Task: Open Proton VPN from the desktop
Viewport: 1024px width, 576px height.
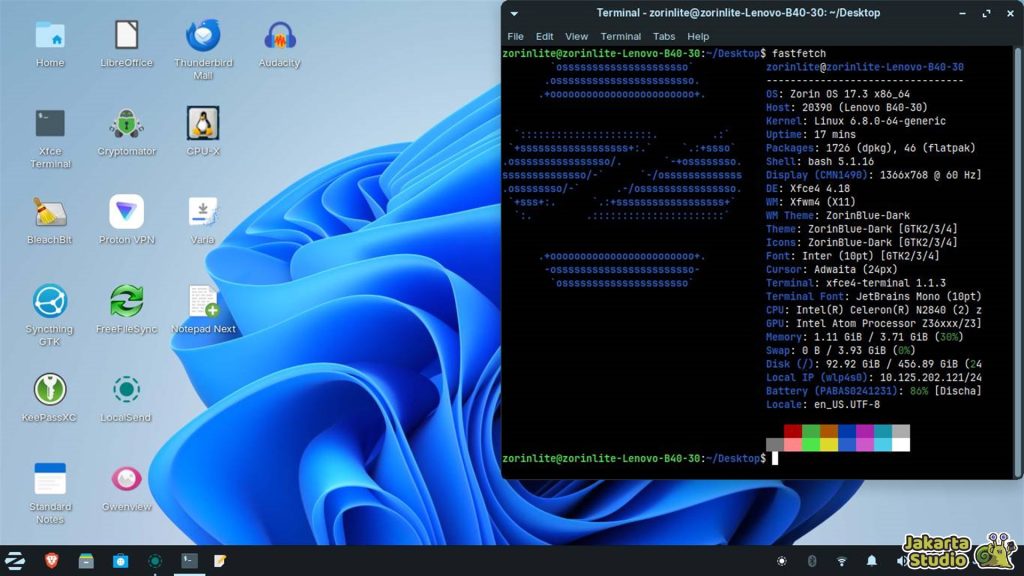Action: click(x=127, y=213)
